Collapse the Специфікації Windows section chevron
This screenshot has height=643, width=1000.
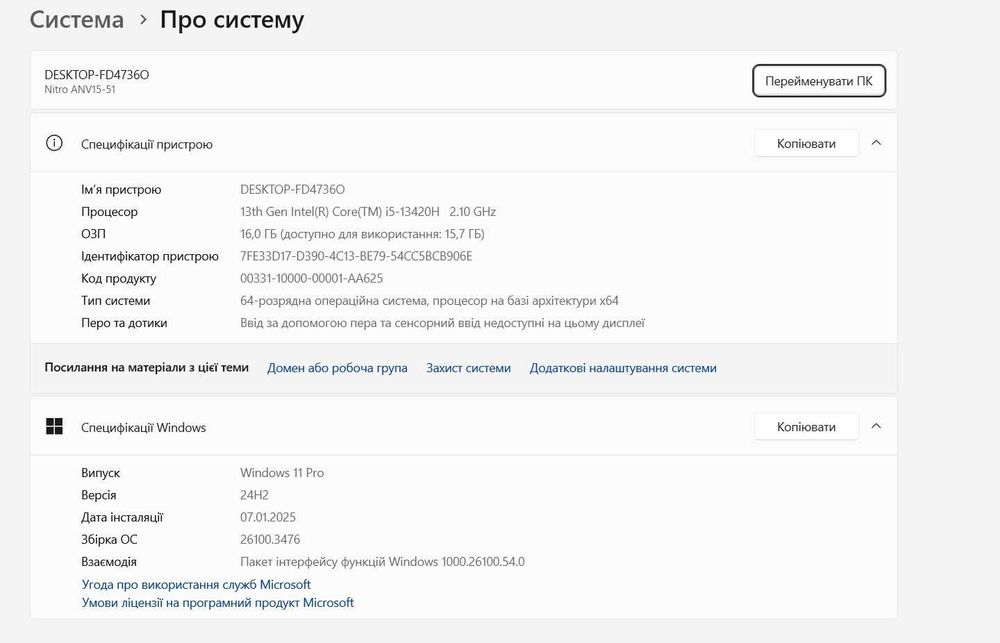(x=876, y=426)
